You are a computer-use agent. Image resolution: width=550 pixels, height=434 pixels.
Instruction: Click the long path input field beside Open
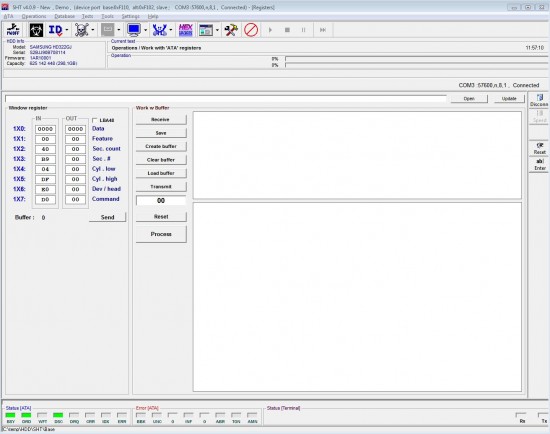[x=226, y=99]
